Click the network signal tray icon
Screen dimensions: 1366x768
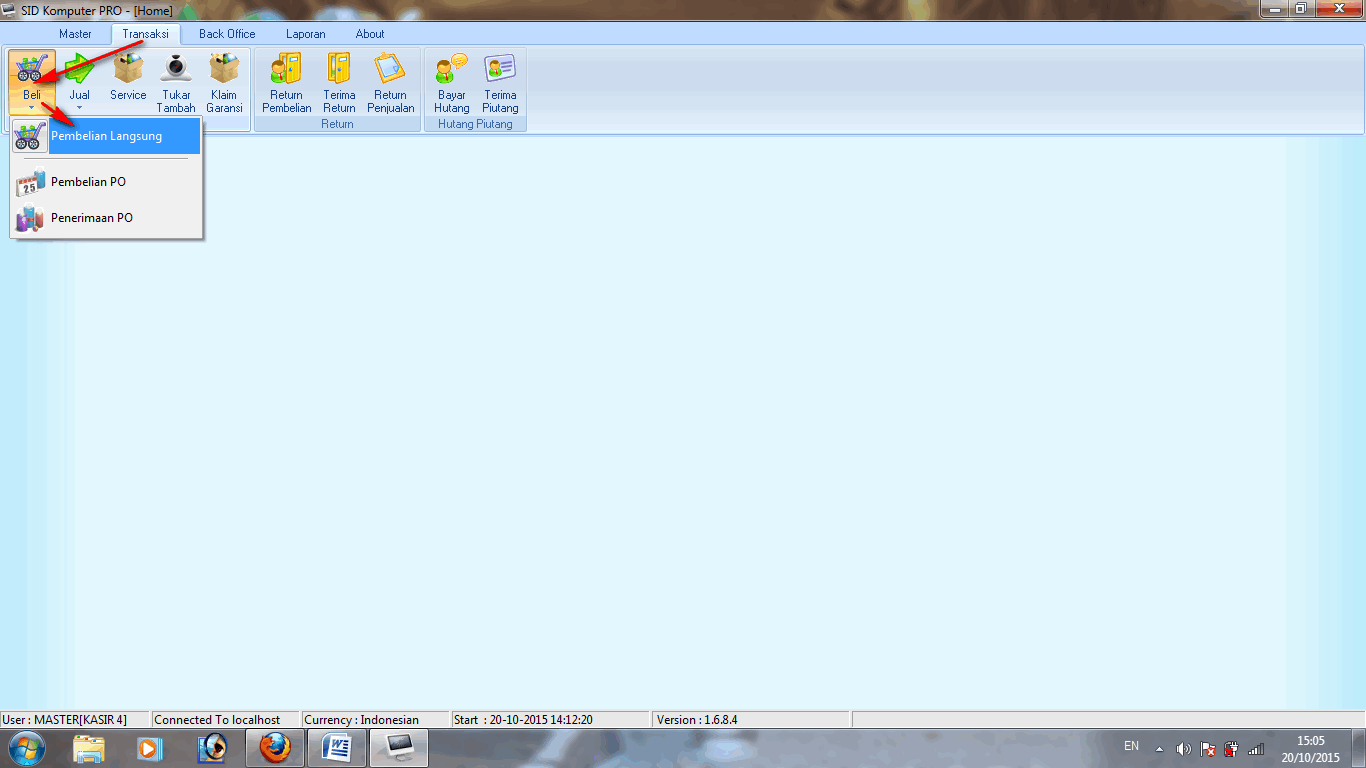[x=1256, y=749]
